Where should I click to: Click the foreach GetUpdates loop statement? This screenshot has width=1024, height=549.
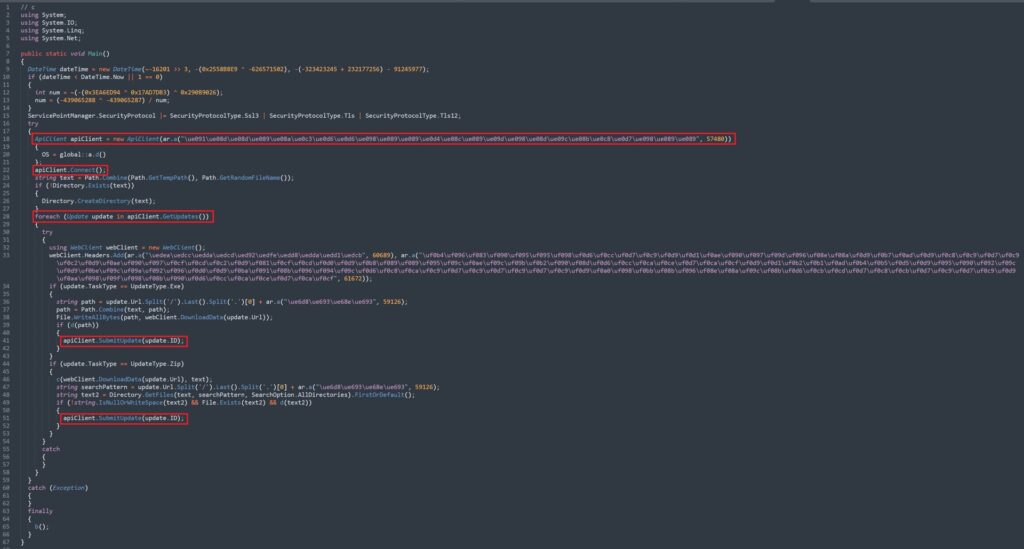pyautogui.click(x=122, y=215)
